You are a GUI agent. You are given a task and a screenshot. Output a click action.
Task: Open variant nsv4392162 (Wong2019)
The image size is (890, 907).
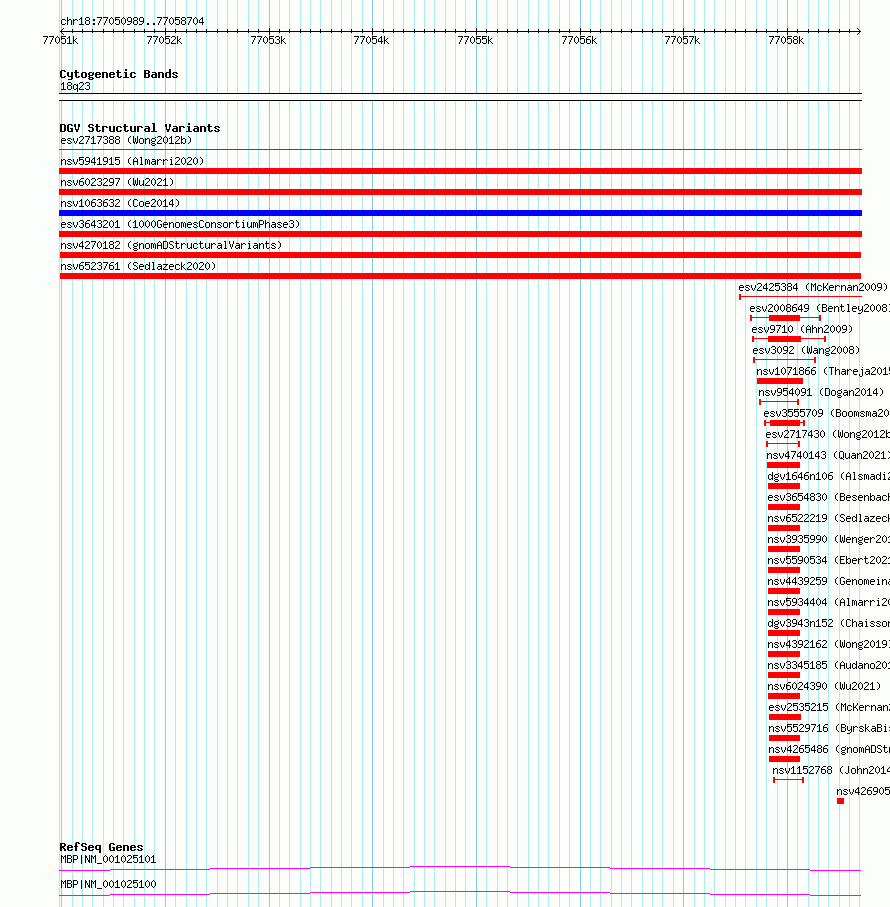829,644
